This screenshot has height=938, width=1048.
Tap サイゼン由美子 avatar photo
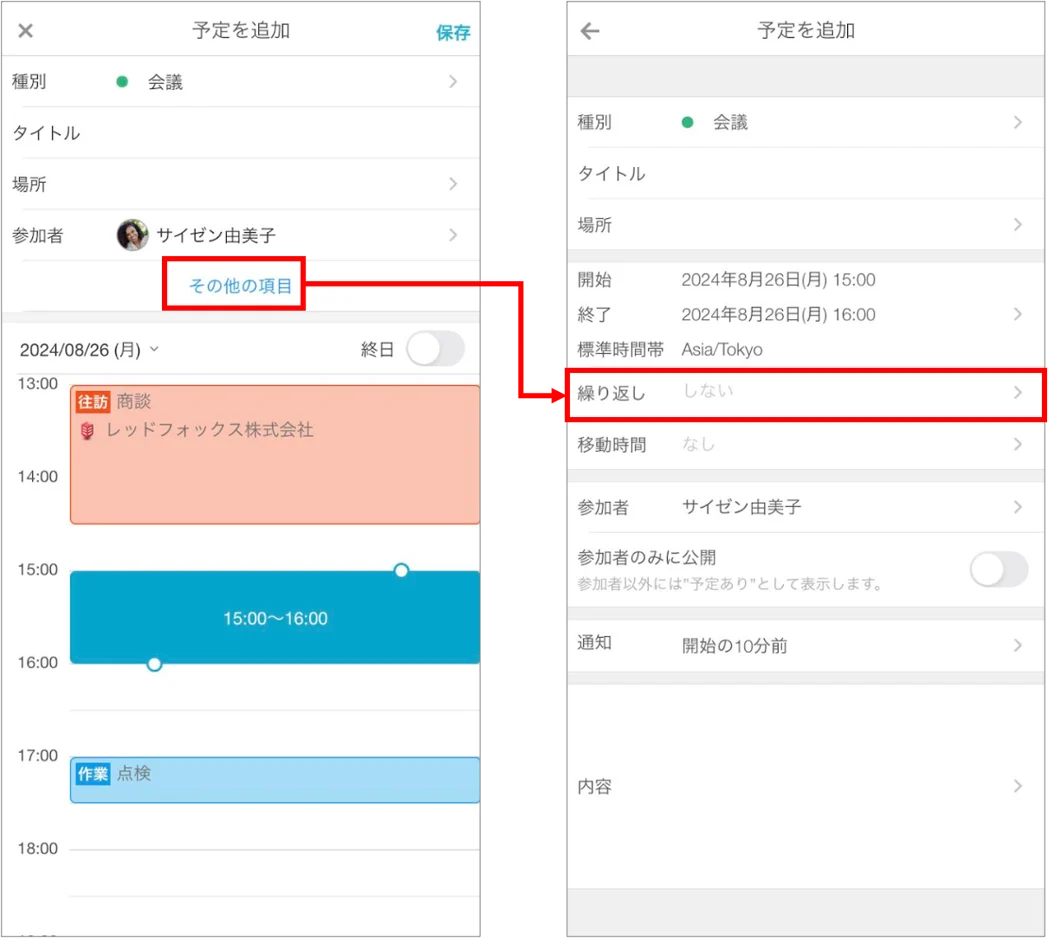coord(132,235)
